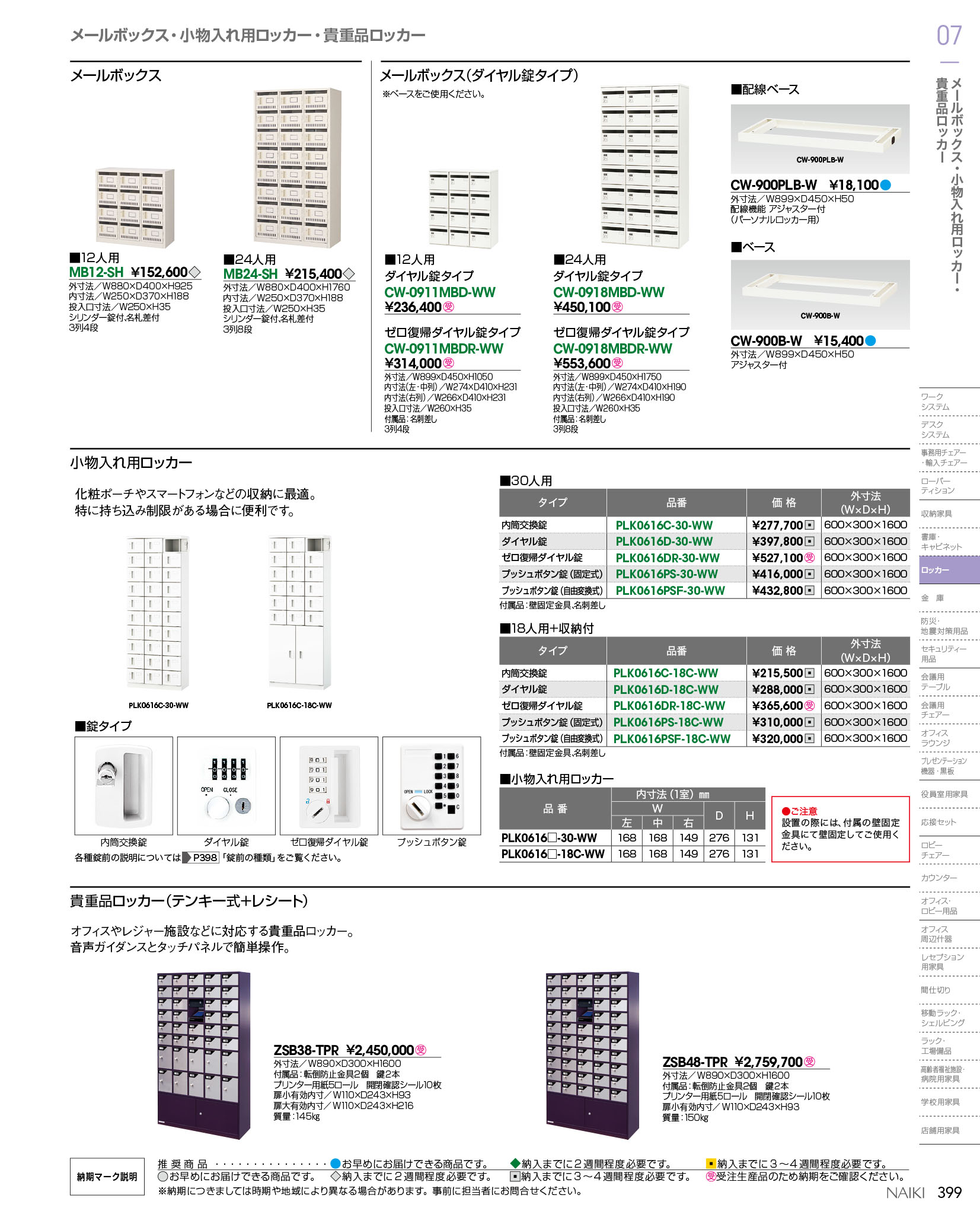Click the MB24-SH product code
The height and width of the screenshot is (1214, 980).
[250, 274]
